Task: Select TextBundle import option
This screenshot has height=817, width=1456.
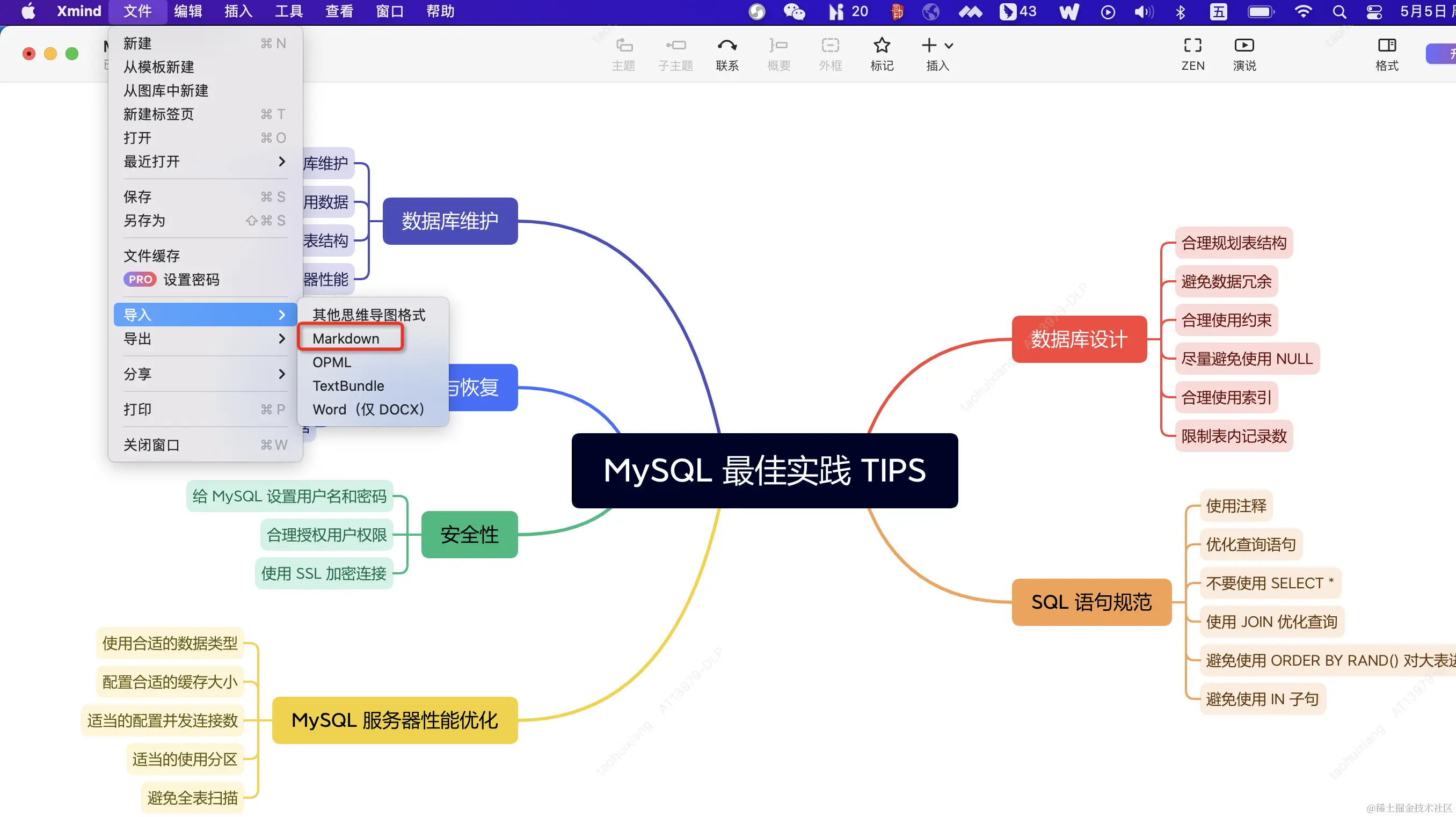Action: (x=373, y=386)
